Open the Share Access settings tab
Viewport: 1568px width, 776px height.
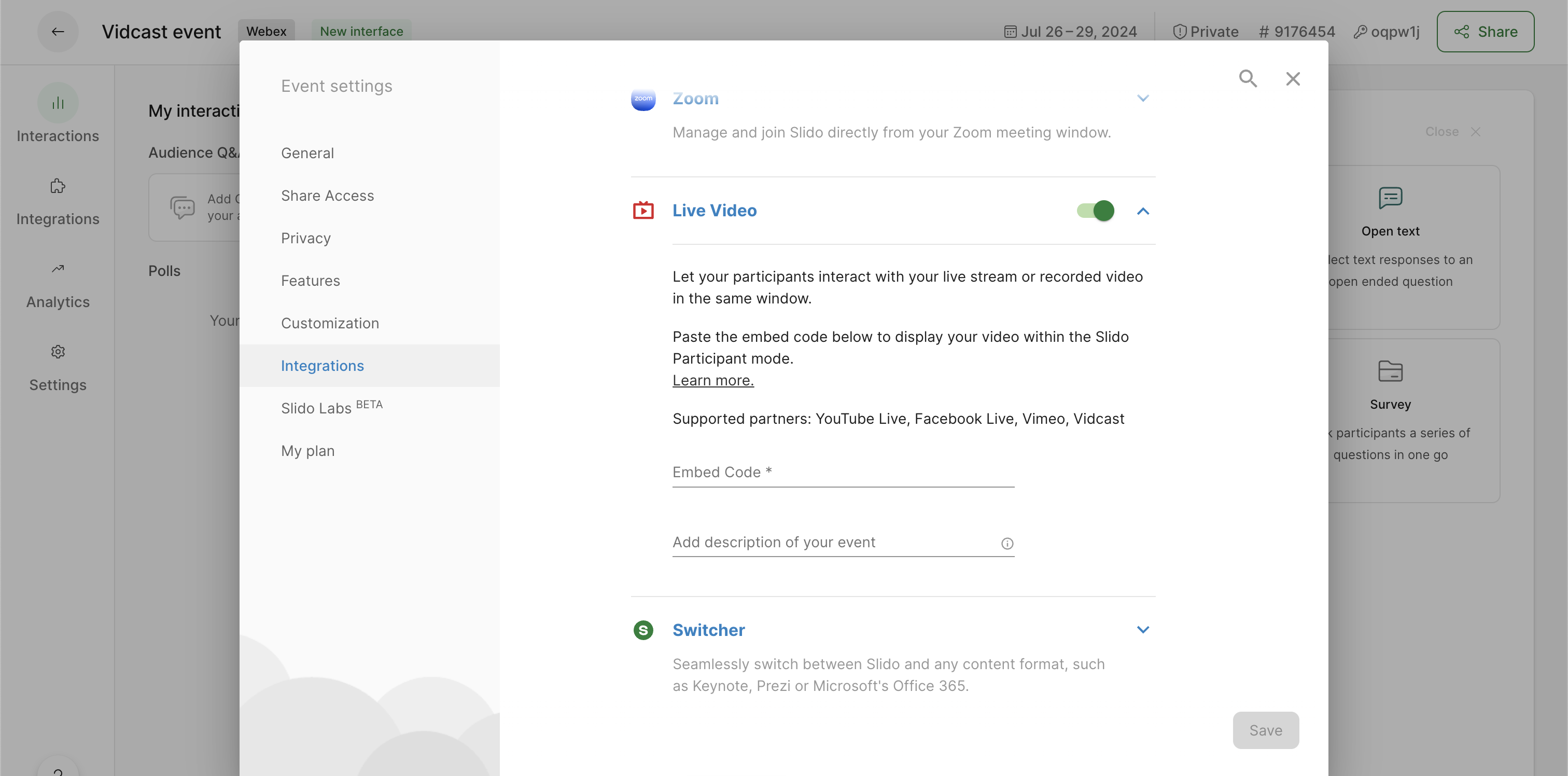[370, 196]
